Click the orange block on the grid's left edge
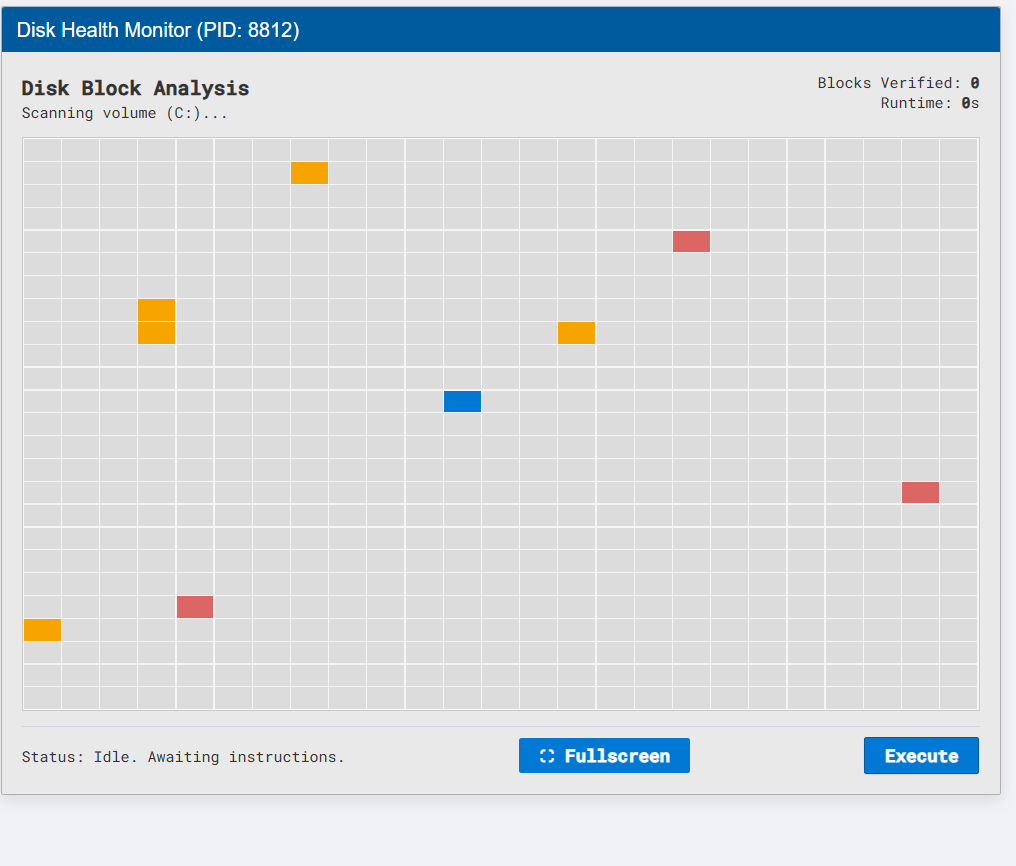Screen dimensions: 1016x866 tap(42, 630)
